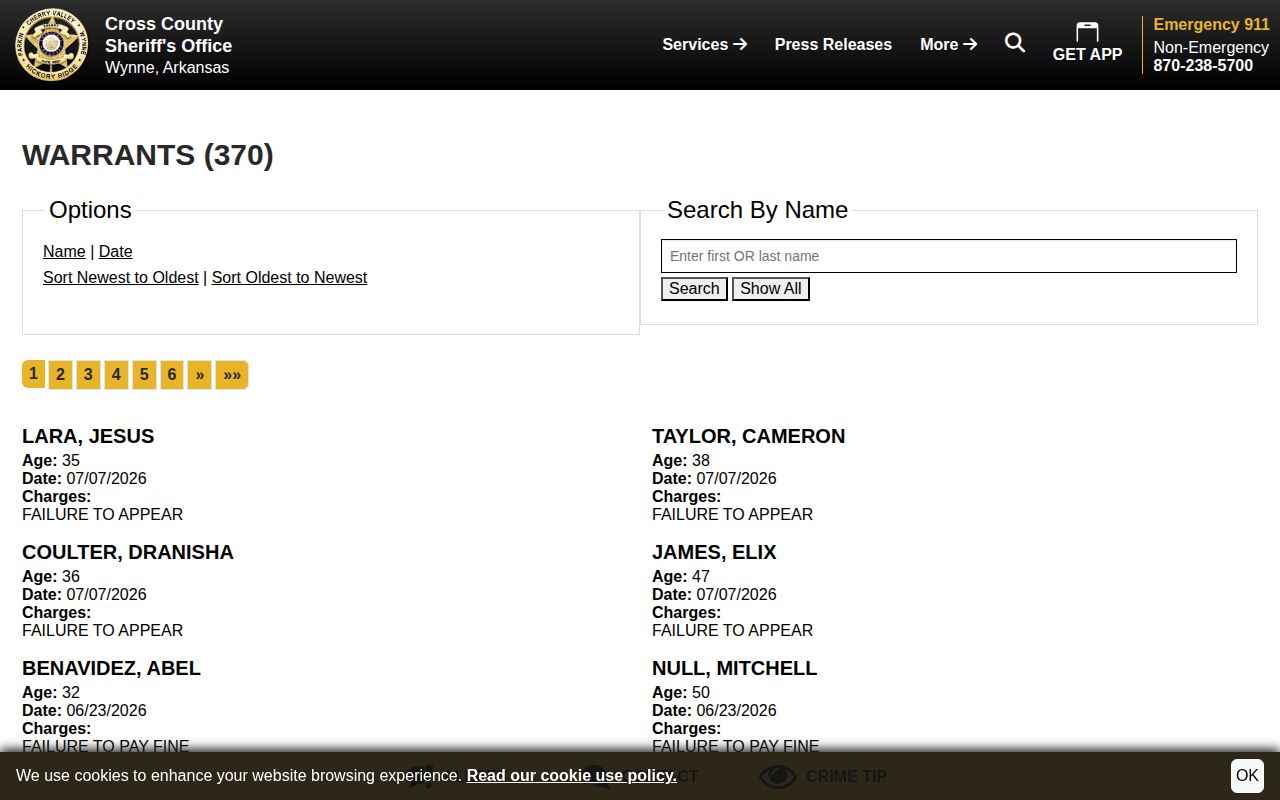Sort warrants by Name

pyautogui.click(x=64, y=252)
